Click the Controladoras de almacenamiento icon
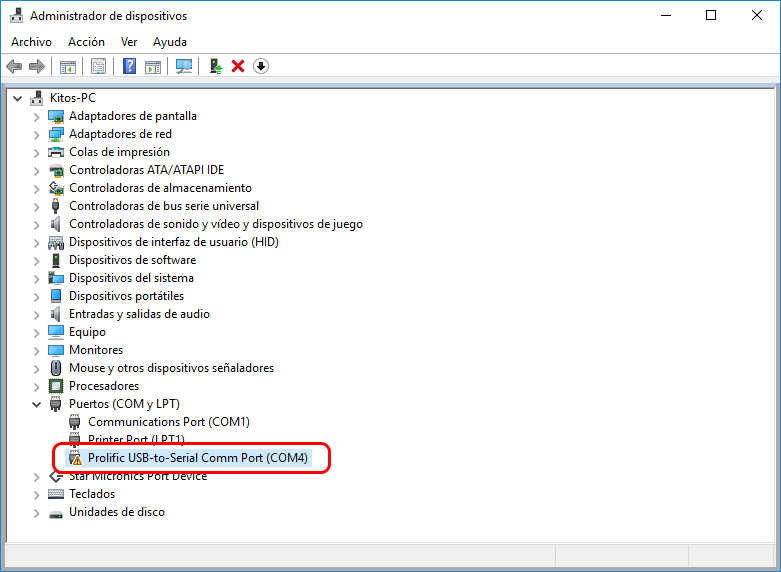The height and width of the screenshot is (572, 781). (x=56, y=188)
